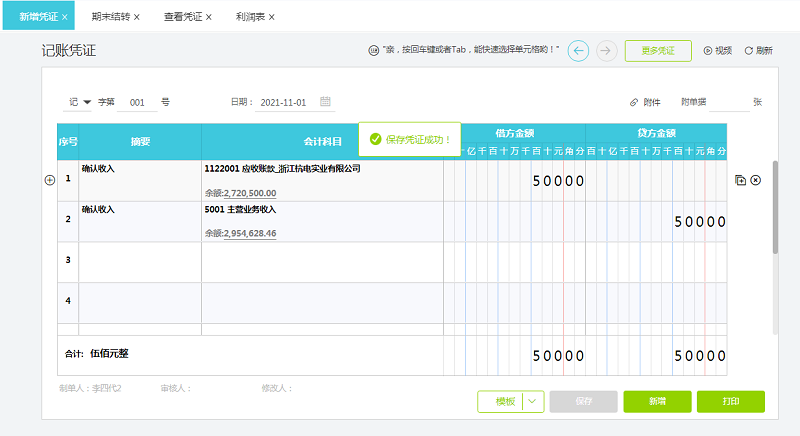Switch to the 利润表 tab
Viewport: 800px width, 436px height.
tap(250, 17)
